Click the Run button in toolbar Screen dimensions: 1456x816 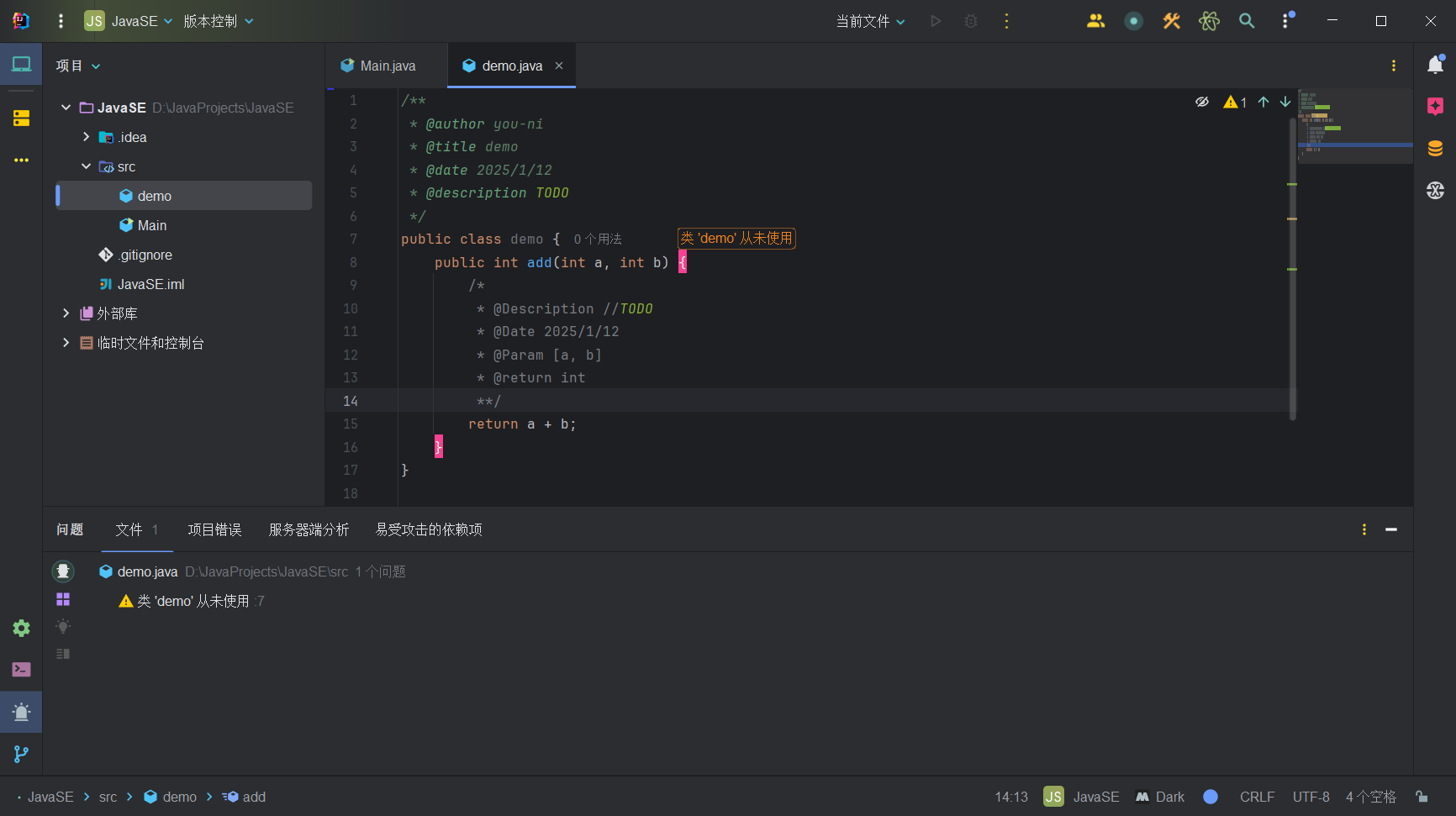pos(936,21)
